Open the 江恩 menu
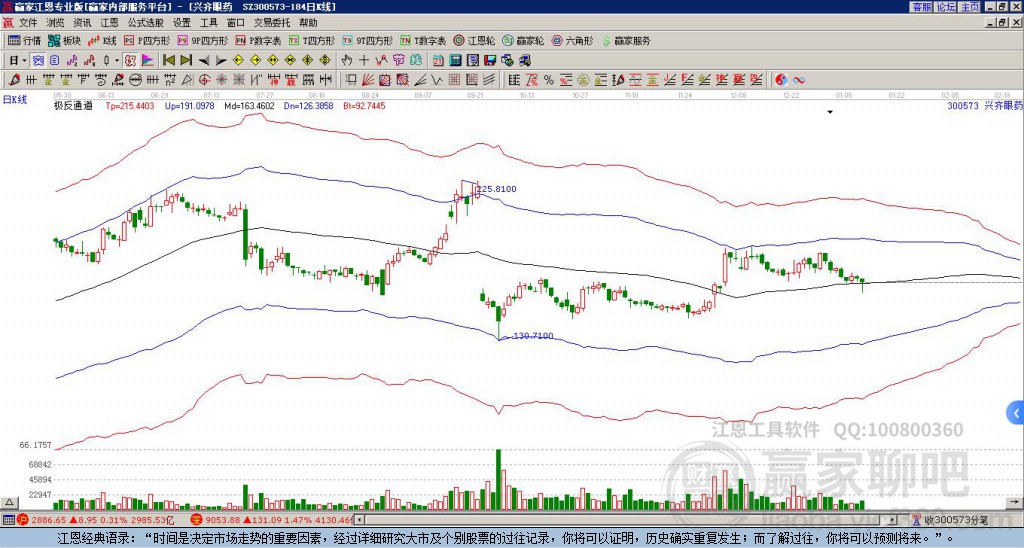This screenshot has height=548, width=1024. (110, 23)
